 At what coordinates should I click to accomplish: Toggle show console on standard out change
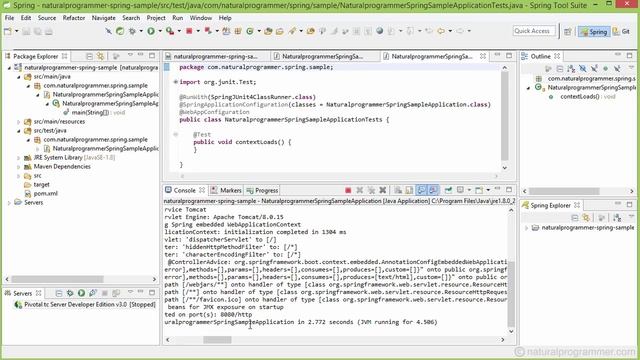point(422,190)
